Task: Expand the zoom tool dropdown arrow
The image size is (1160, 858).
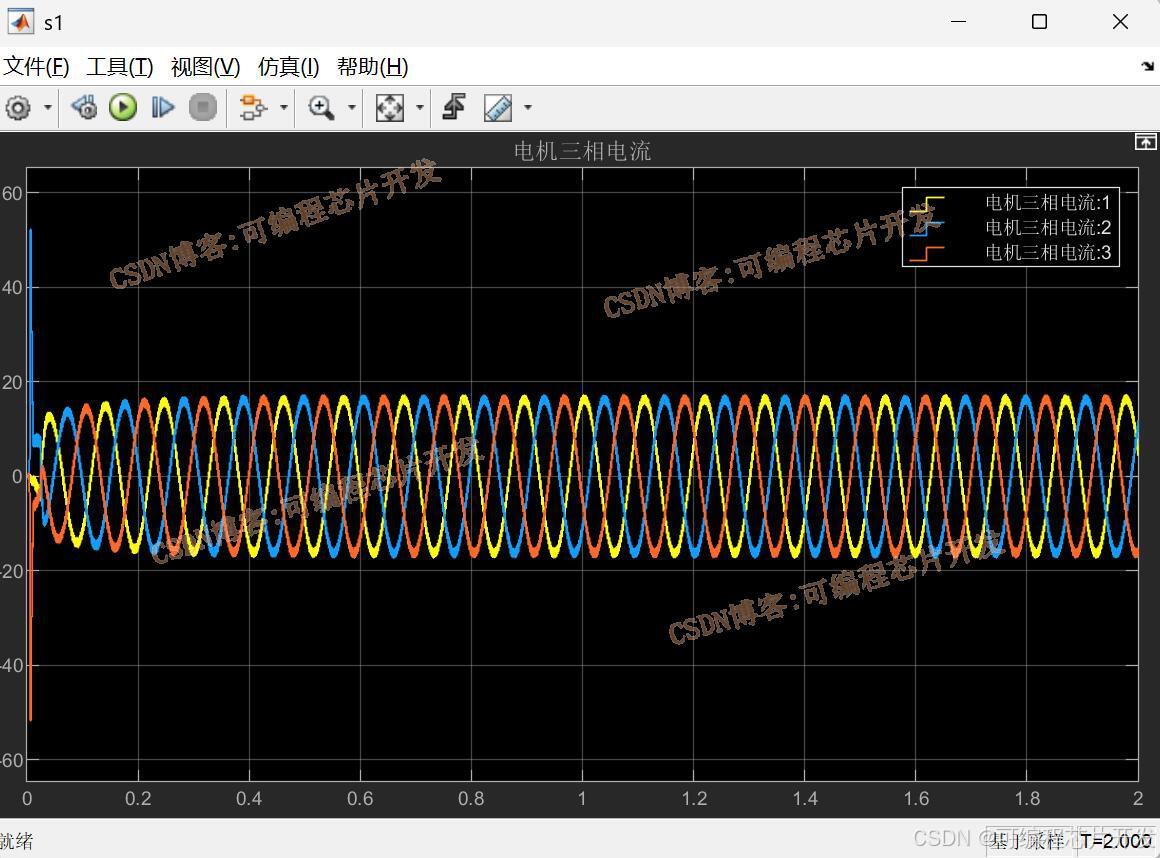Action: [x=351, y=108]
